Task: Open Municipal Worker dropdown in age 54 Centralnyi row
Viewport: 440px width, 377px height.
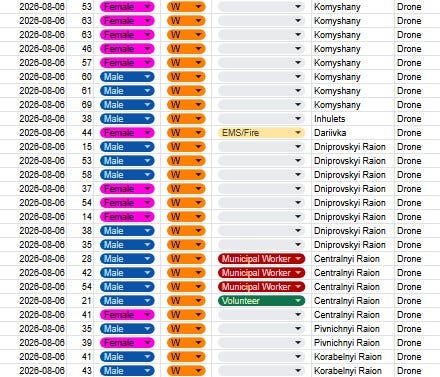Action: pos(261,287)
